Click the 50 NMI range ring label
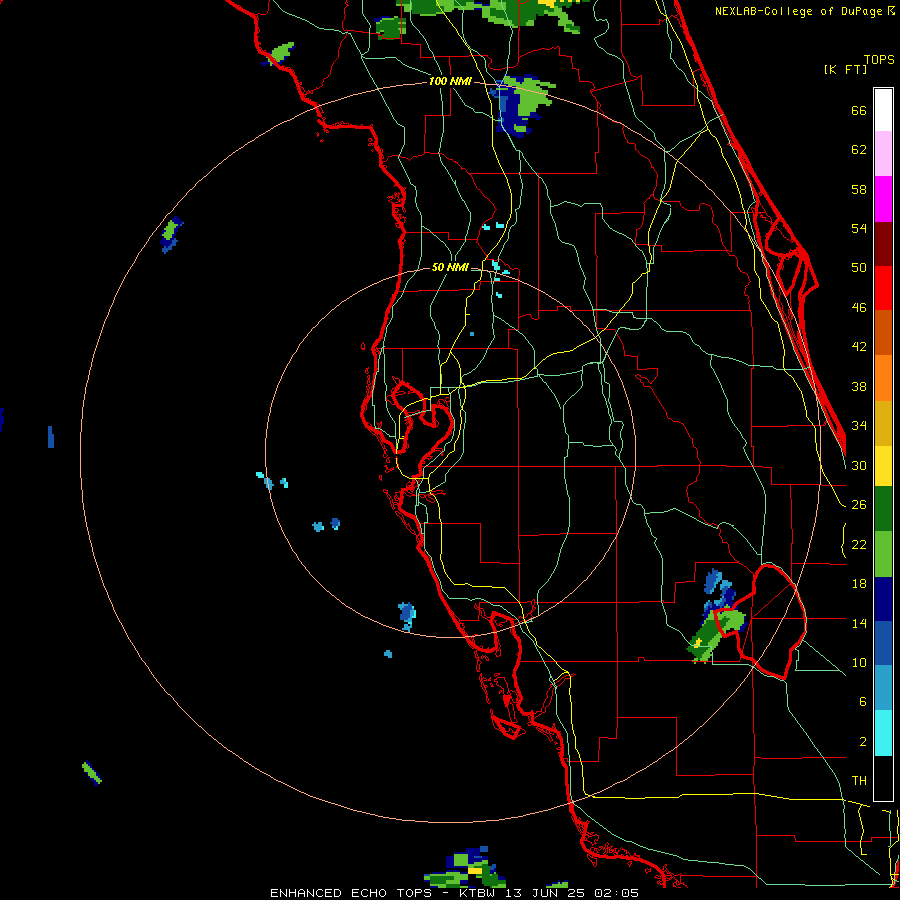 [x=450, y=267]
